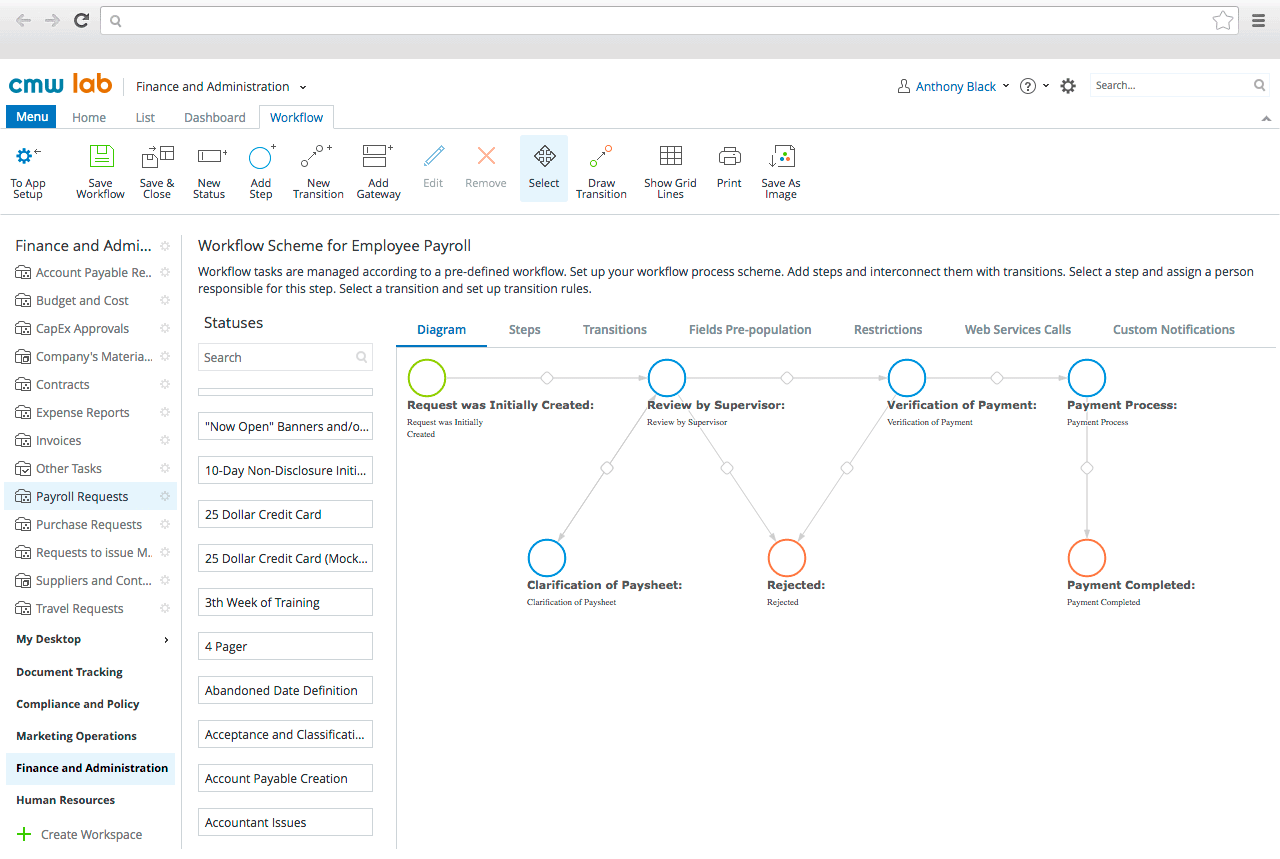Click the New Transition icon
This screenshot has height=859, width=1280.
316,156
